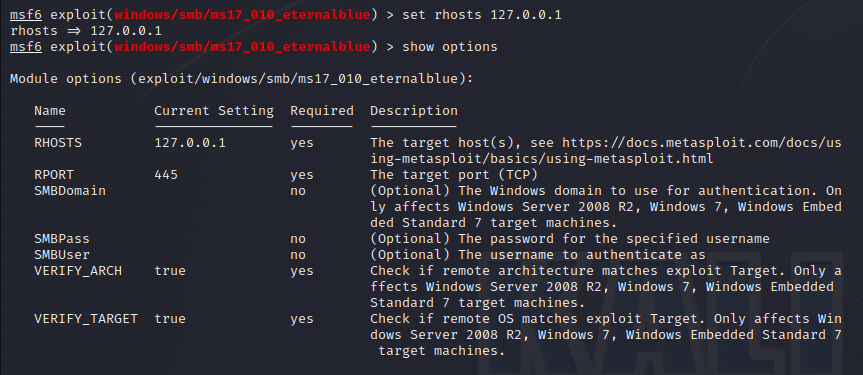Screen dimensions: 863x375
Task: Click the Description column header
Action: pyautogui.click(x=414, y=111)
